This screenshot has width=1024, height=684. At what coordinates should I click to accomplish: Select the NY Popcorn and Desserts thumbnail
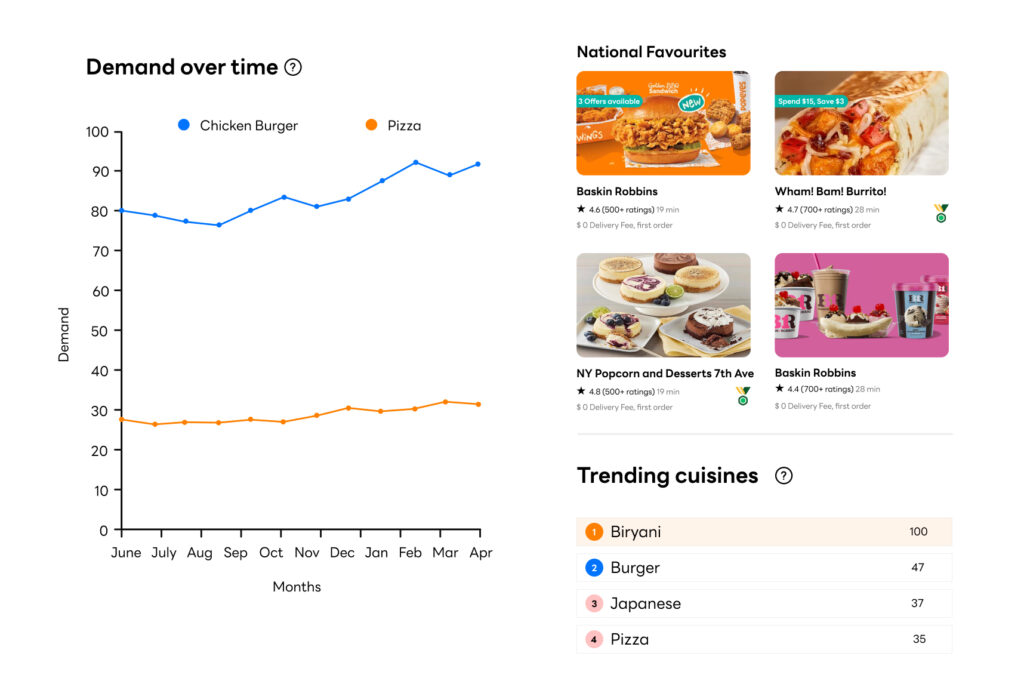coord(663,305)
